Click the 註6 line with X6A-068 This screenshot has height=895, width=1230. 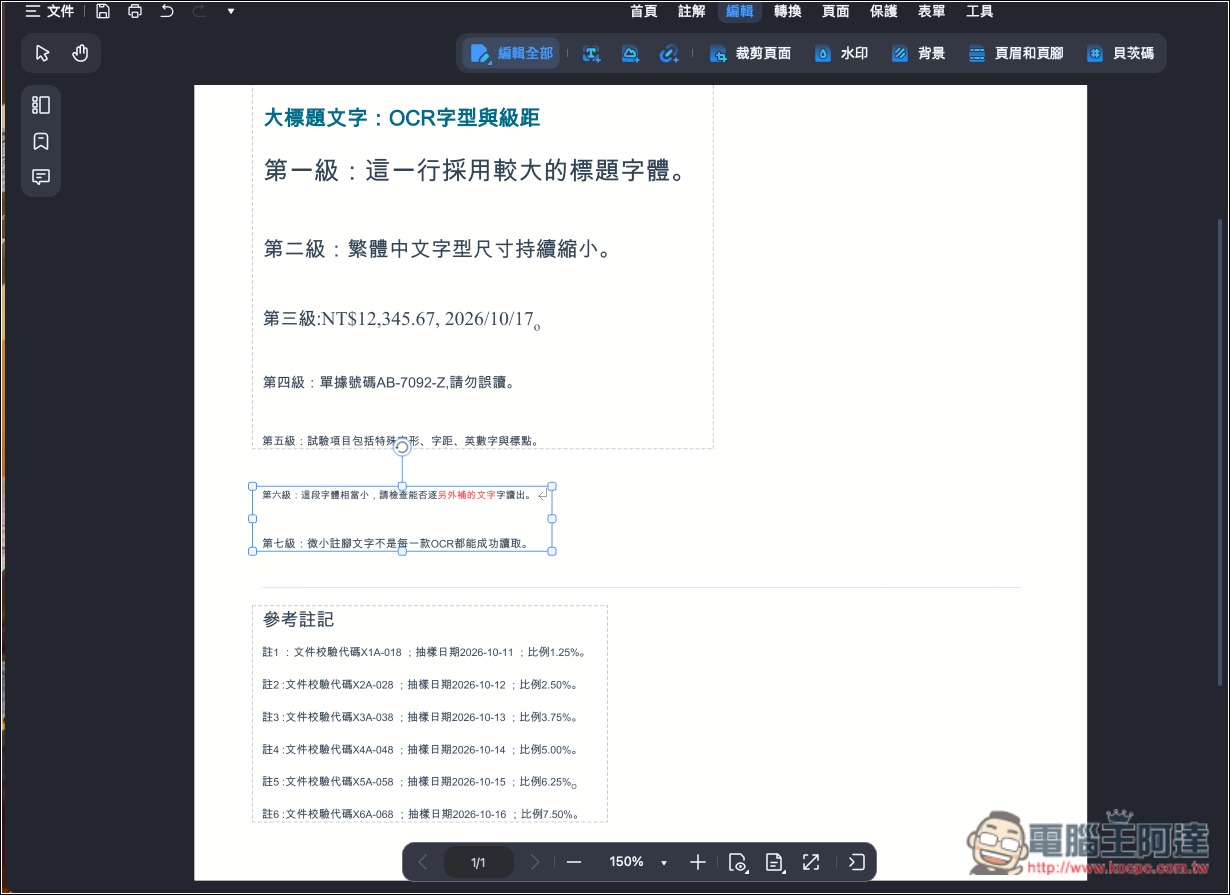[420, 814]
